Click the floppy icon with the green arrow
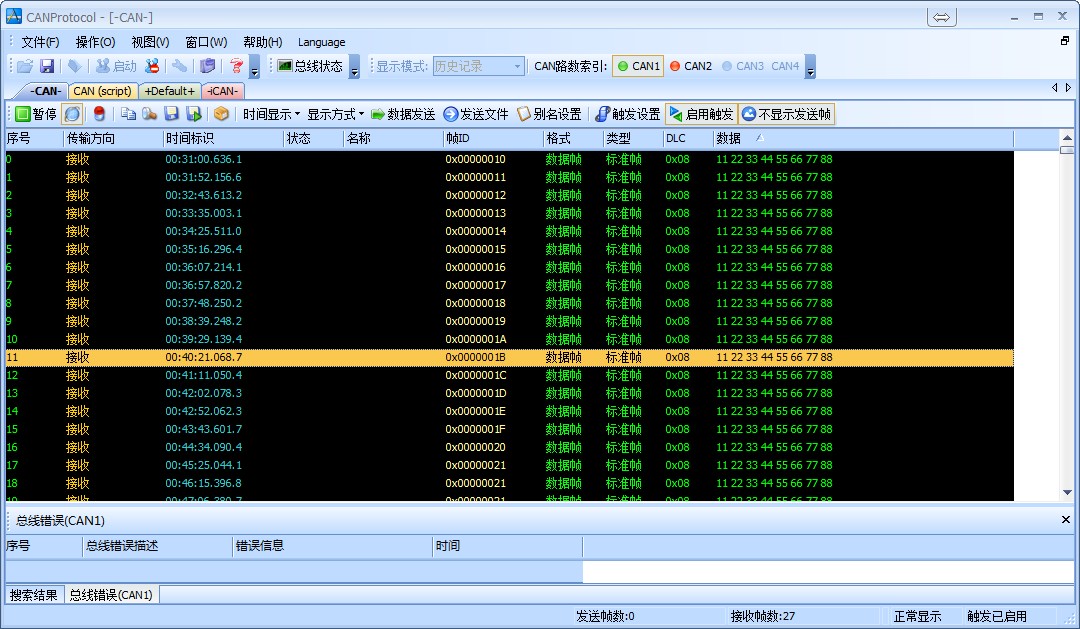The image size is (1080, 629). 194,114
